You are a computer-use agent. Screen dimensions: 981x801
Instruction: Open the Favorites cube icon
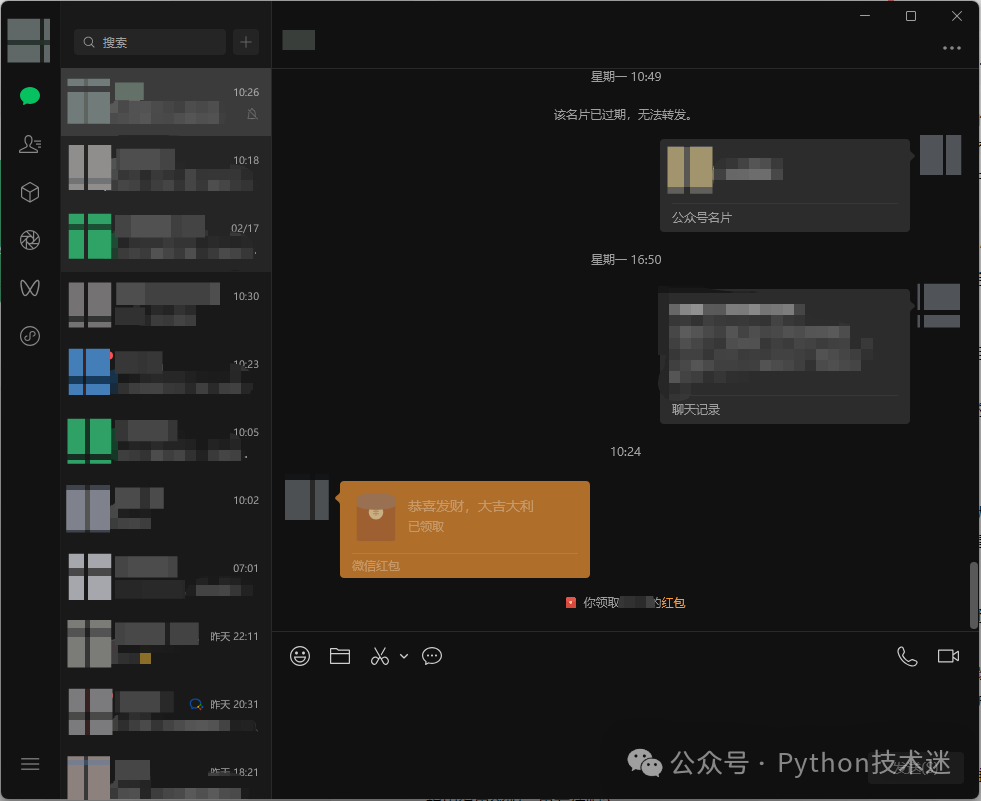tap(29, 192)
